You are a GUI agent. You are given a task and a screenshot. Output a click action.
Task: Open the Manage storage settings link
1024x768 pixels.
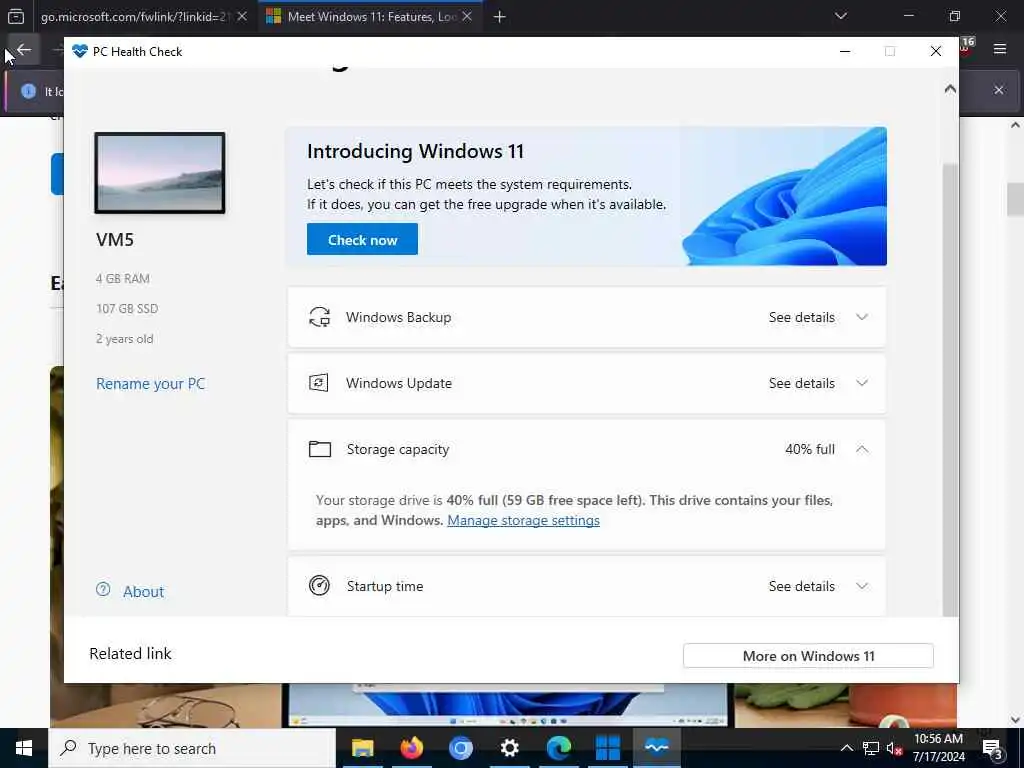point(523,520)
